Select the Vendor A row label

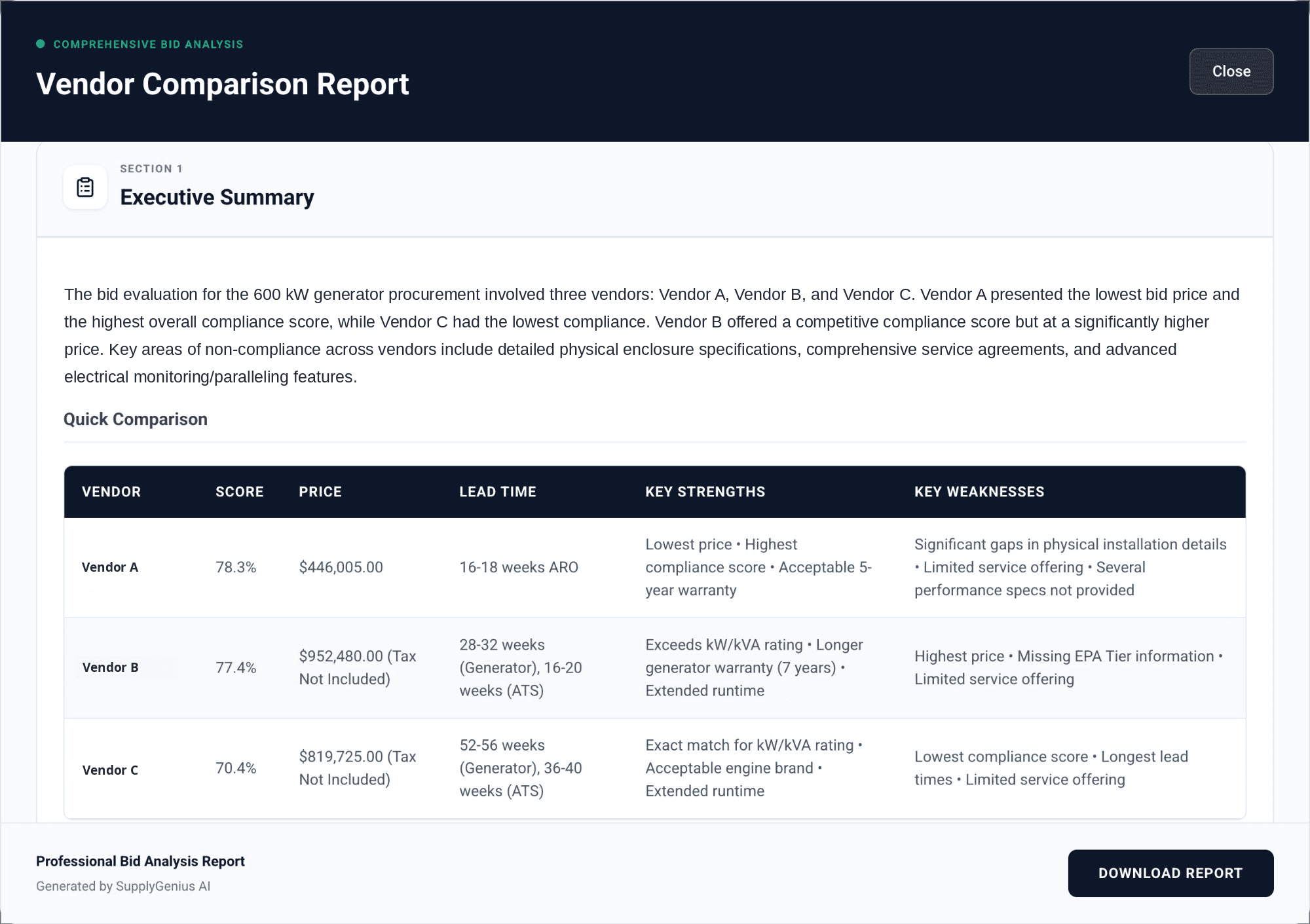point(110,567)
